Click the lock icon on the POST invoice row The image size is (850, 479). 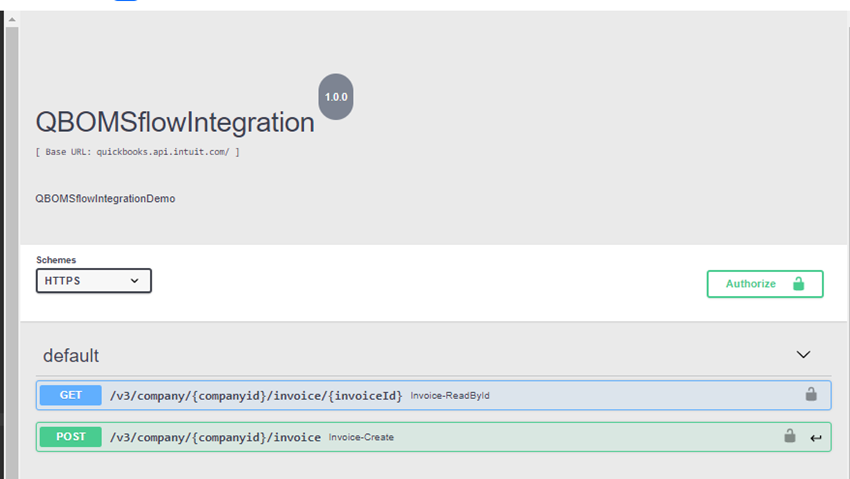tap(790, 437)
